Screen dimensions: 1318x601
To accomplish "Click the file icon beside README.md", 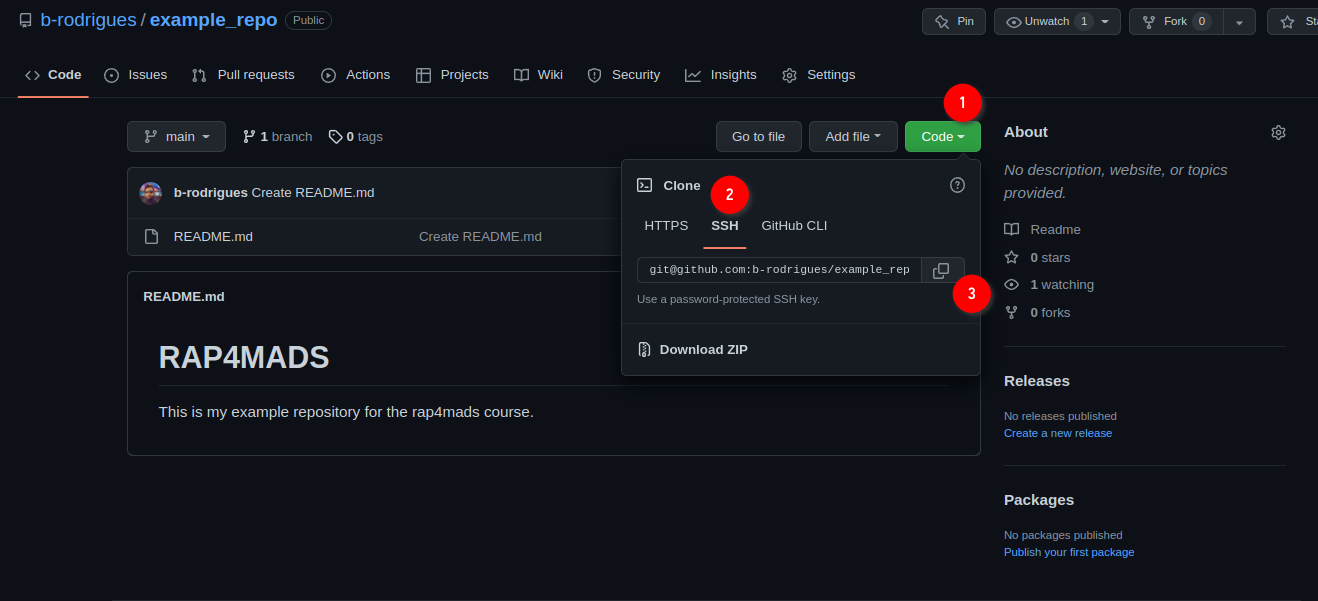I will 152,237.
